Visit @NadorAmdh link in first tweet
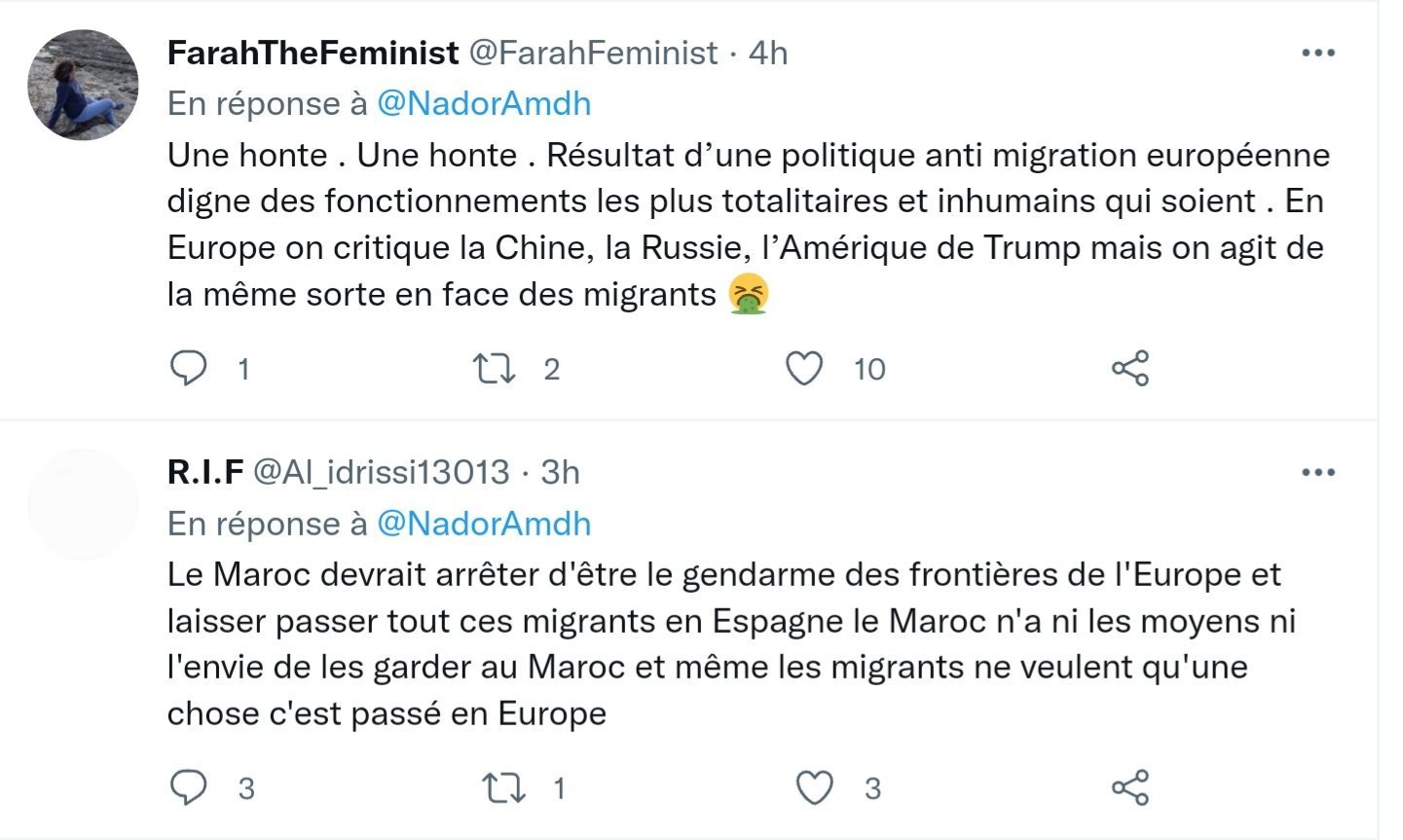 tap(484, 103)
